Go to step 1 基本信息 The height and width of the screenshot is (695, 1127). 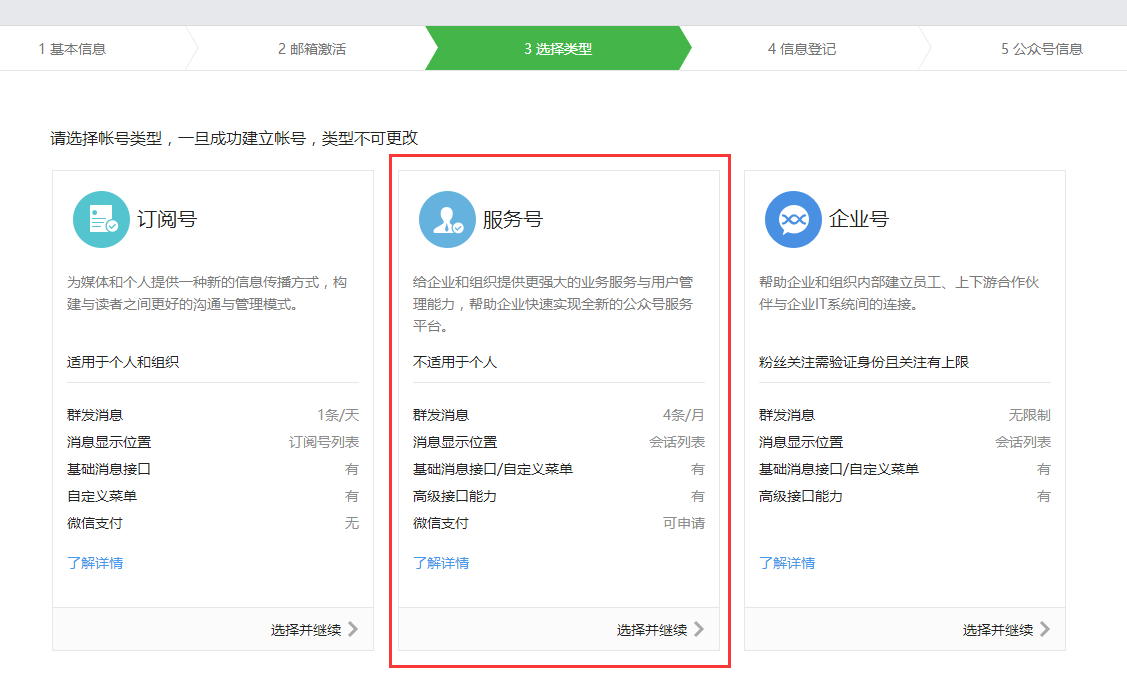coord(72,49)
